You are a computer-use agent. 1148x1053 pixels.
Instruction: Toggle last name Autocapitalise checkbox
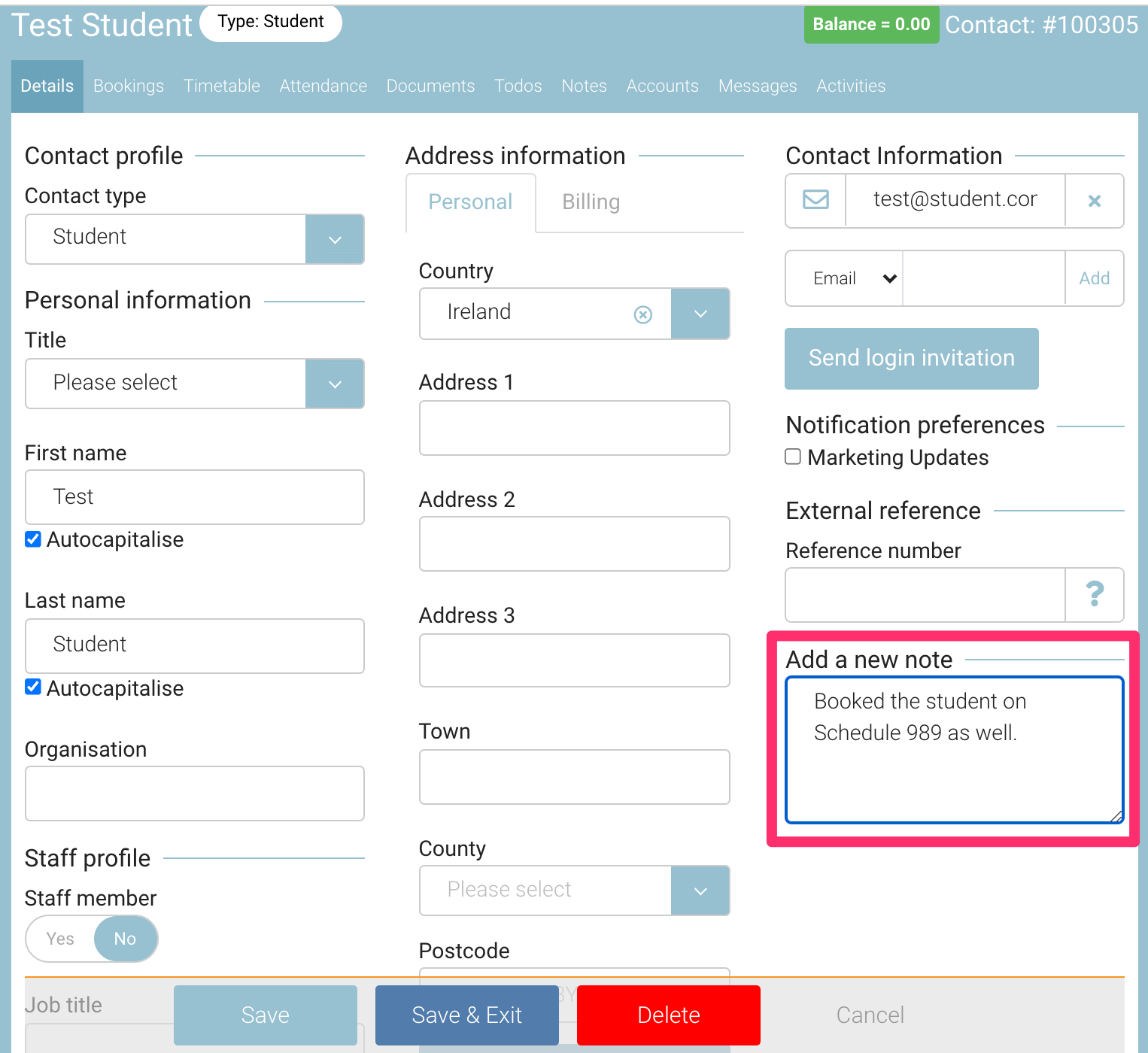click(x=33, y=687)
